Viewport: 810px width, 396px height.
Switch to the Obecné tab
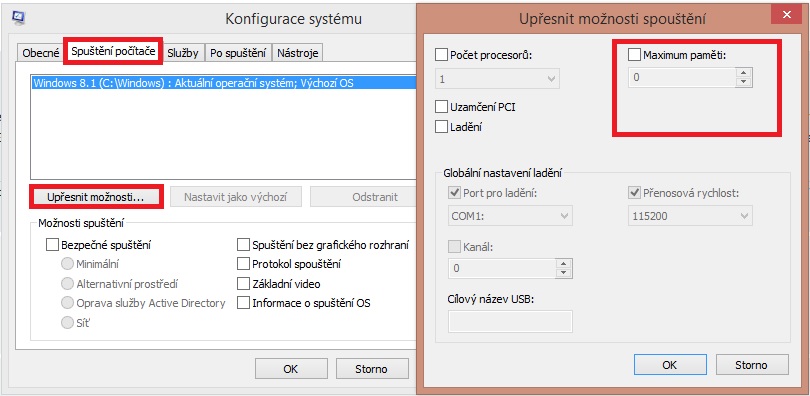tap(41, 53)
